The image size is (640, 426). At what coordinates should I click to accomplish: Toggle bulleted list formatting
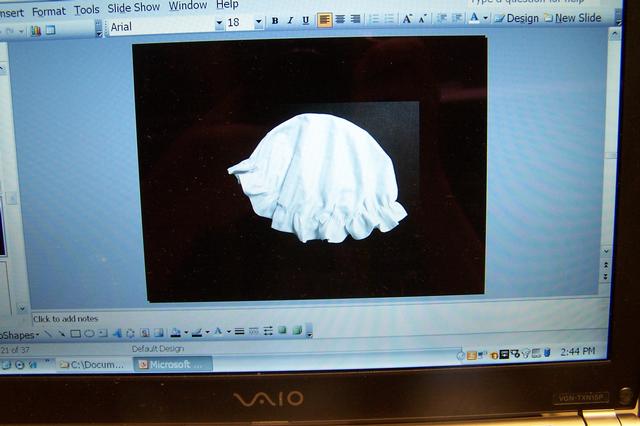[x=389, y=19]
